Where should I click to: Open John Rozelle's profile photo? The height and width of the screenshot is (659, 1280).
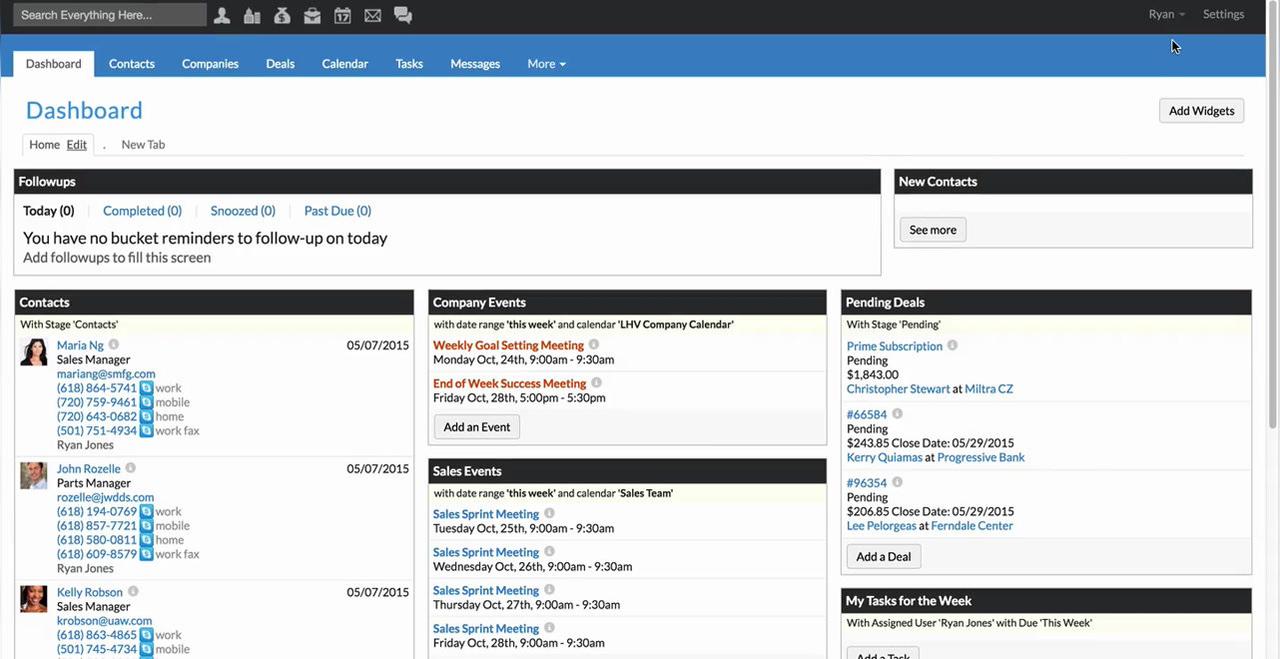[34, 475]
